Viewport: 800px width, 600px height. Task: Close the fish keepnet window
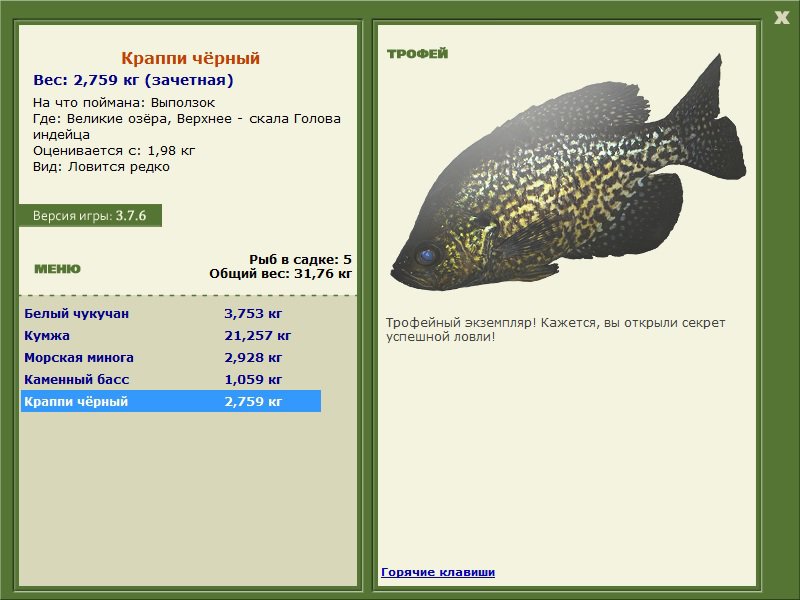tap(781, 18)
